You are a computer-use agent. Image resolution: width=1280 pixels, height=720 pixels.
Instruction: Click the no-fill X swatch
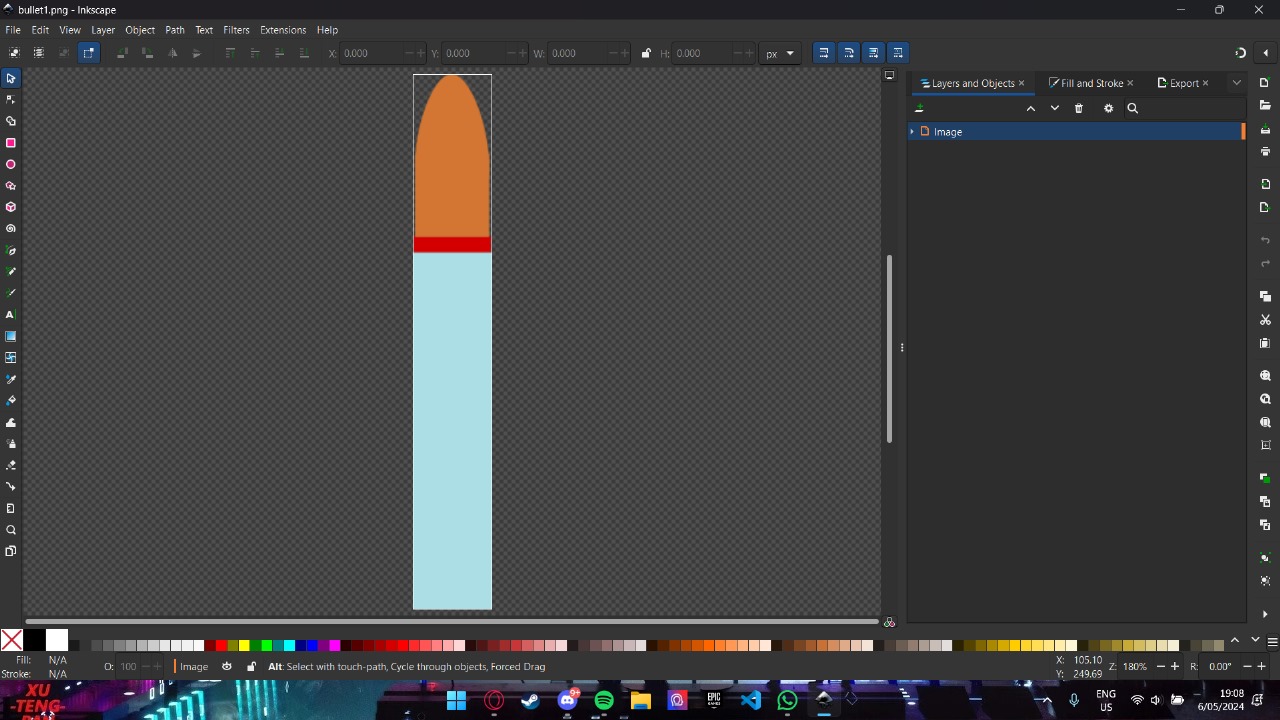pos(11,641)
